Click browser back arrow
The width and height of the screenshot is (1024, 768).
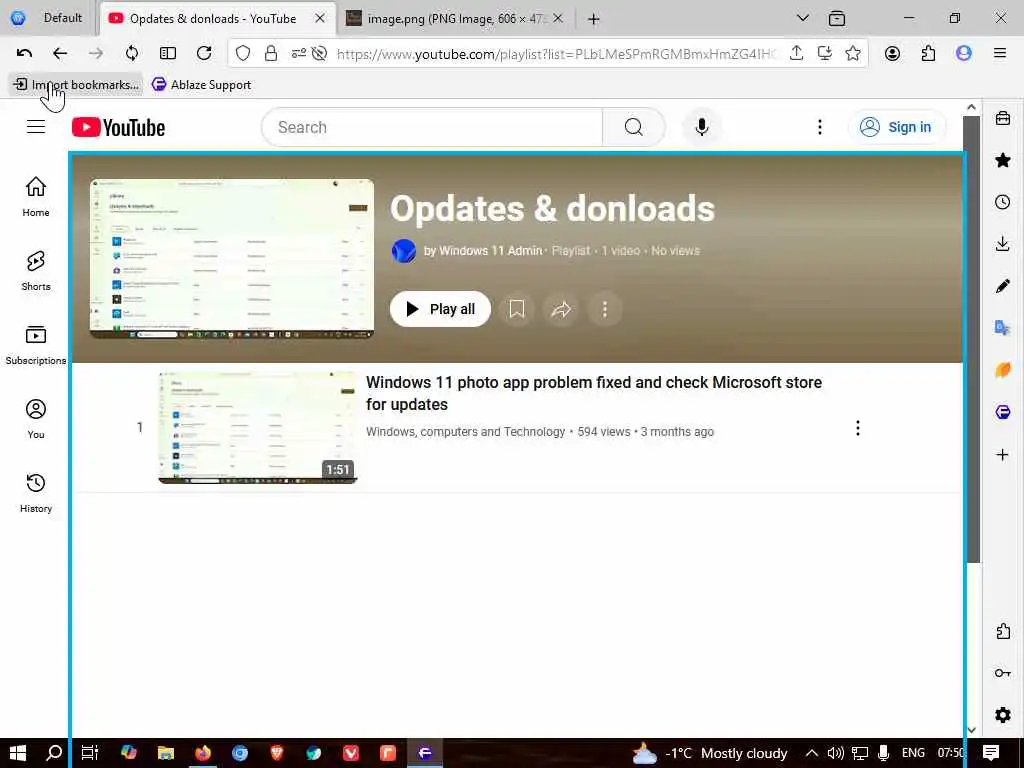pyautogui.click(x=60, y=54)
